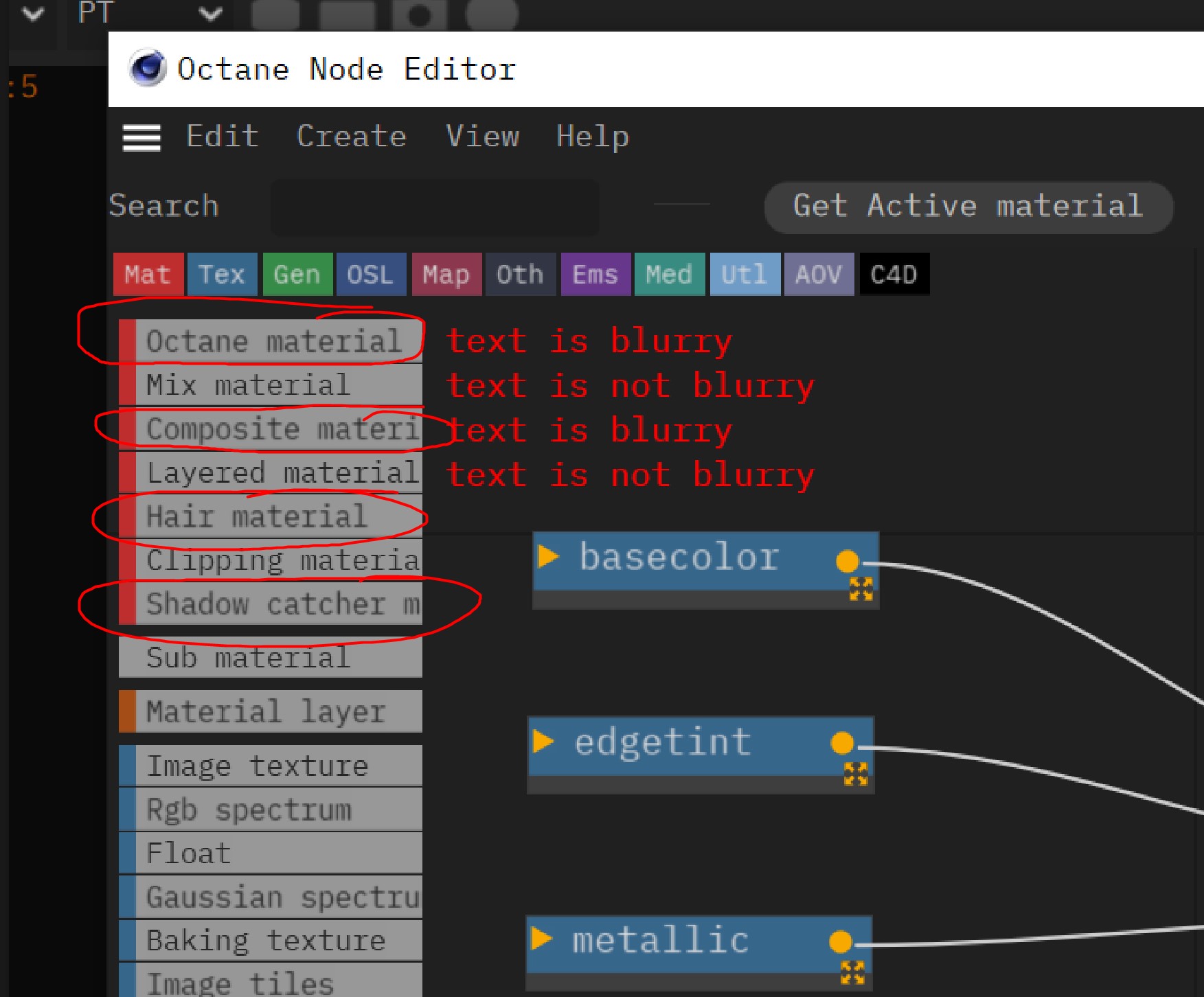
Task: Select the edgetint node title
Action: (663, 743)
